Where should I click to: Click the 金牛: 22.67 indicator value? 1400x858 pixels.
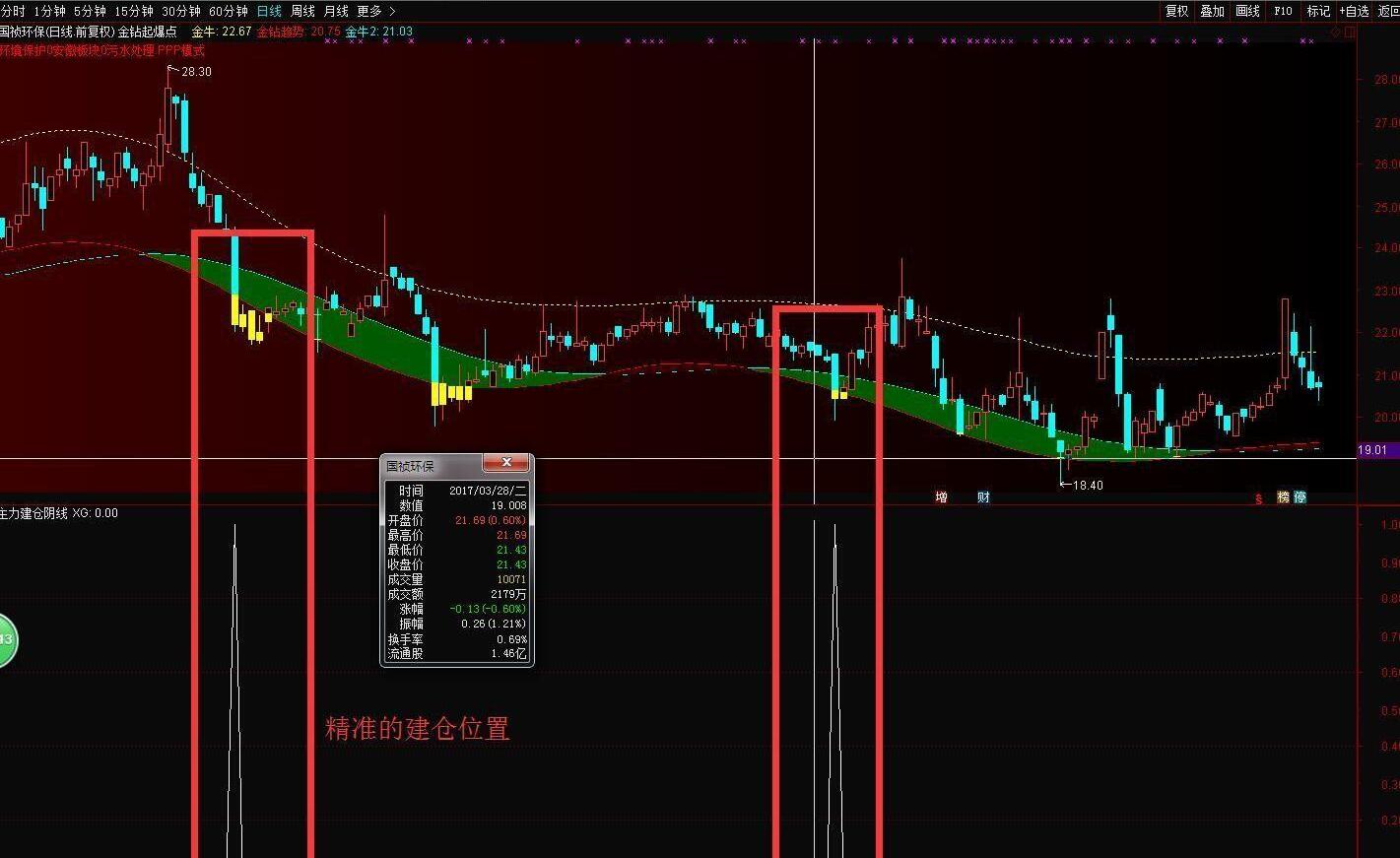221,32
